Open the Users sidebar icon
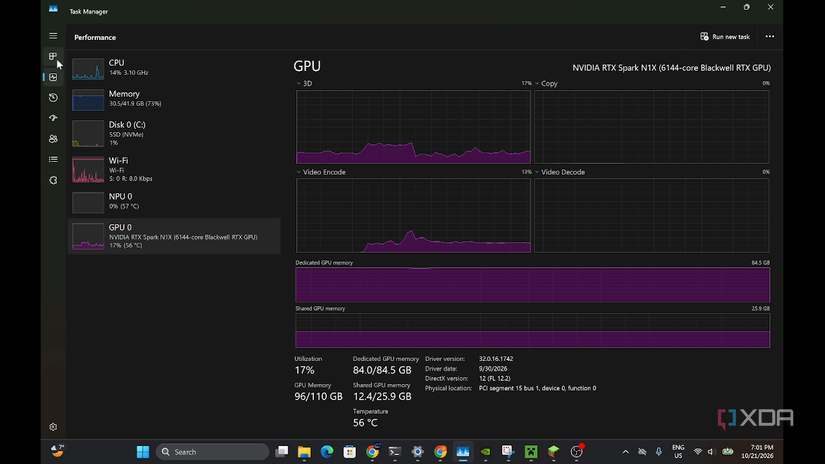This screenshot has width=825, height=464. point(53,139)
